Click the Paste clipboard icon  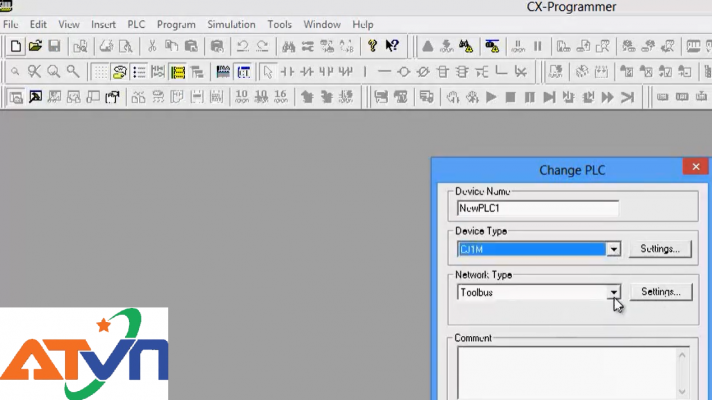(x=191, y=46)
